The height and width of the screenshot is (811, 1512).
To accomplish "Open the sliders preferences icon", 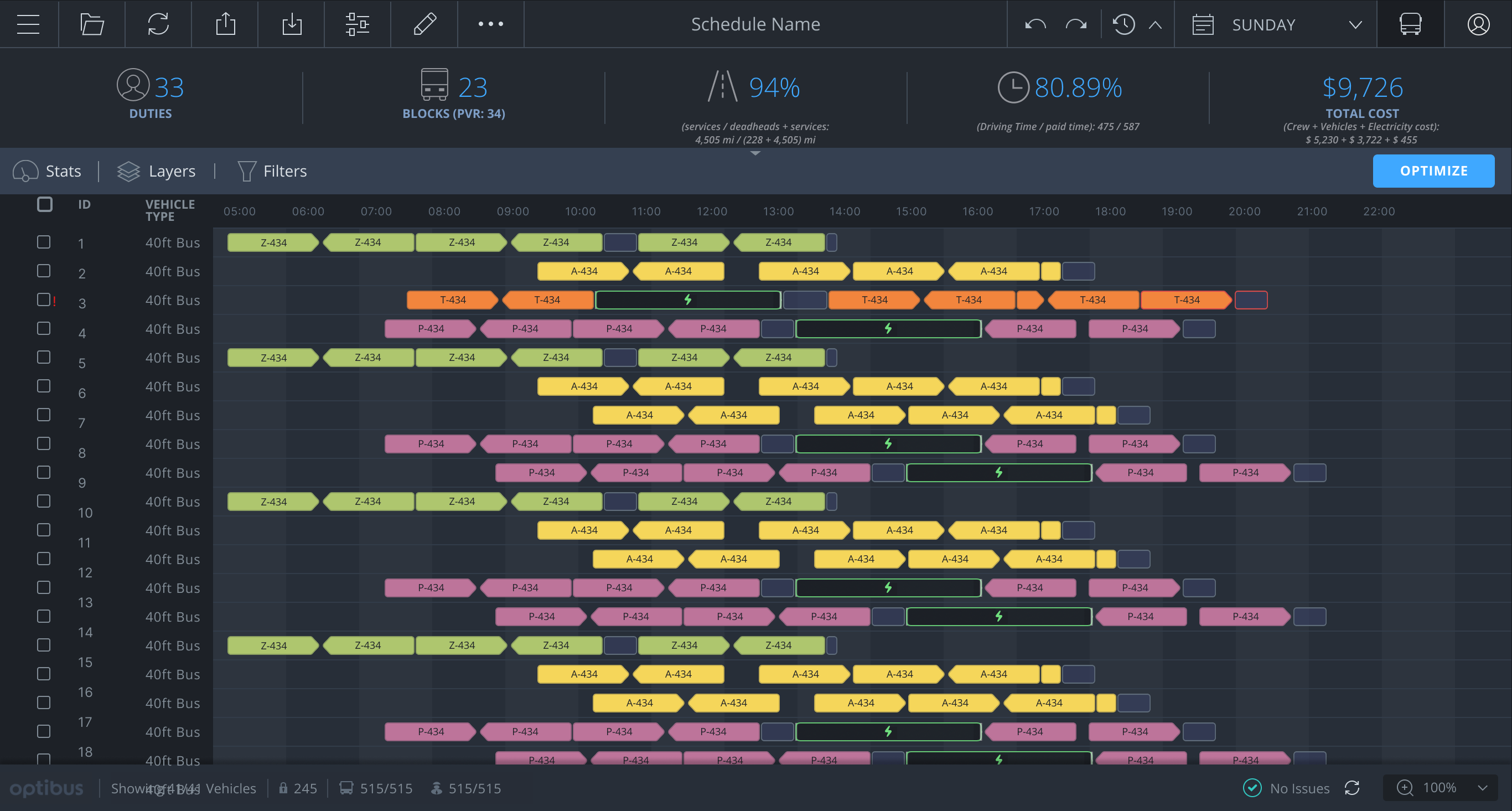I will [357, 24].
